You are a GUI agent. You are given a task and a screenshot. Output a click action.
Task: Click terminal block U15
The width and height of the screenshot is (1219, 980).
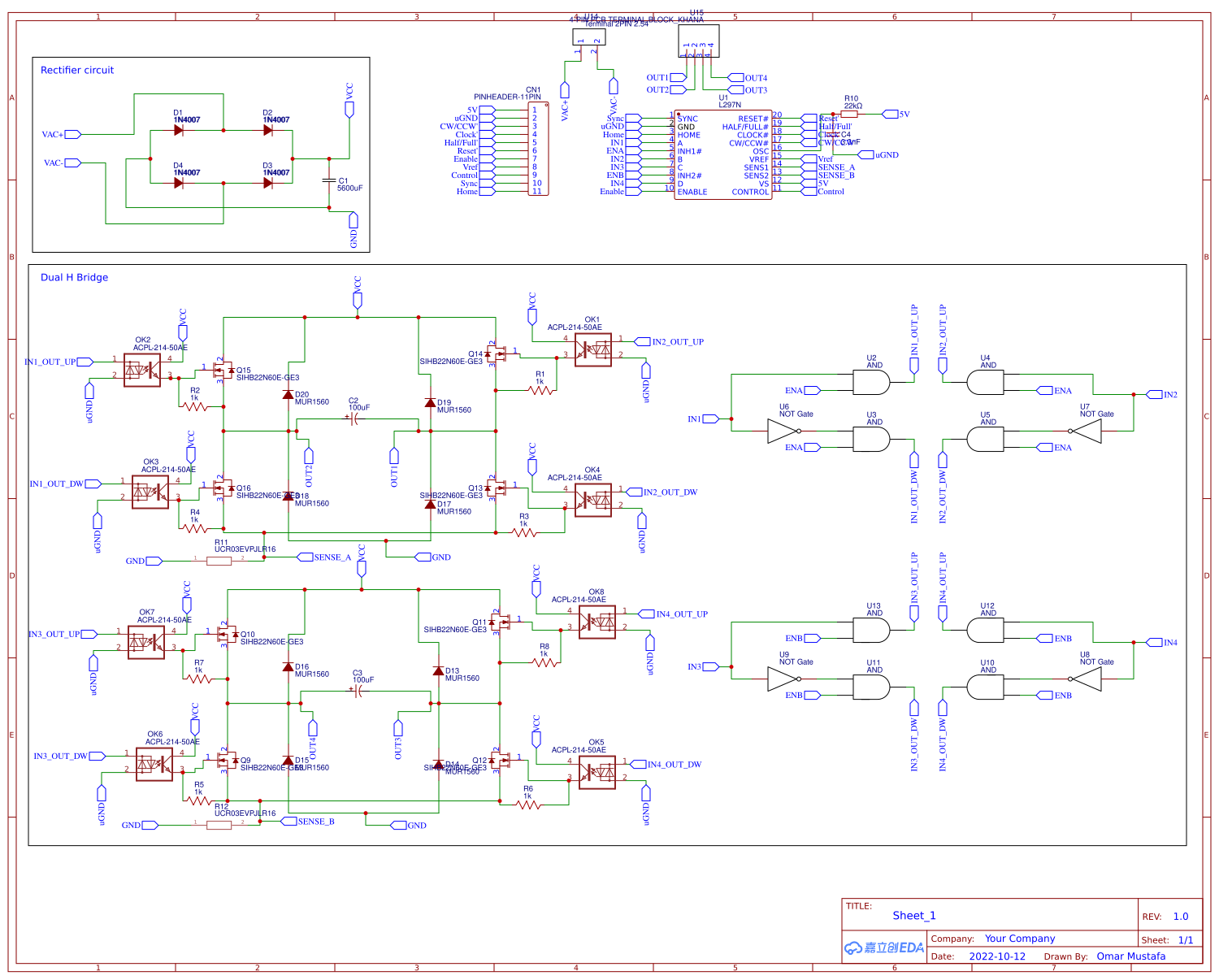[x=699, y=40]
